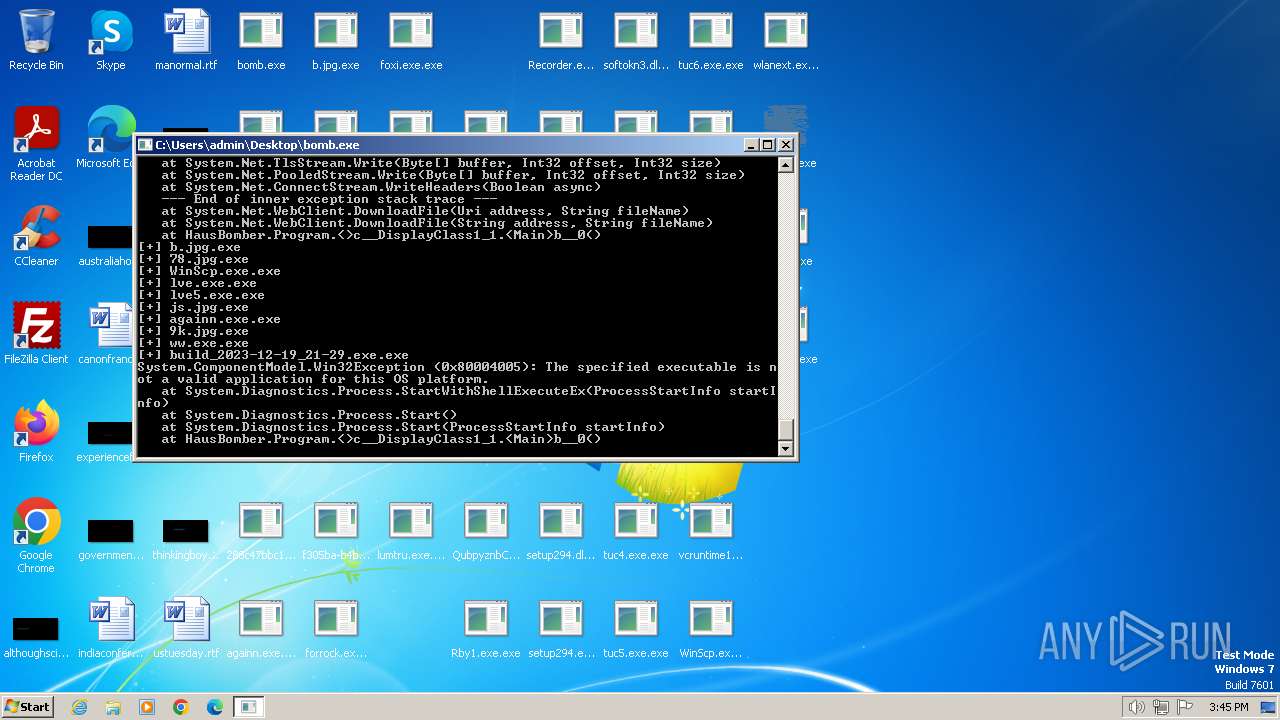Close the bomb.exe console window
This screenshot has width=1280, height=720.
click(x=786, y=145)
